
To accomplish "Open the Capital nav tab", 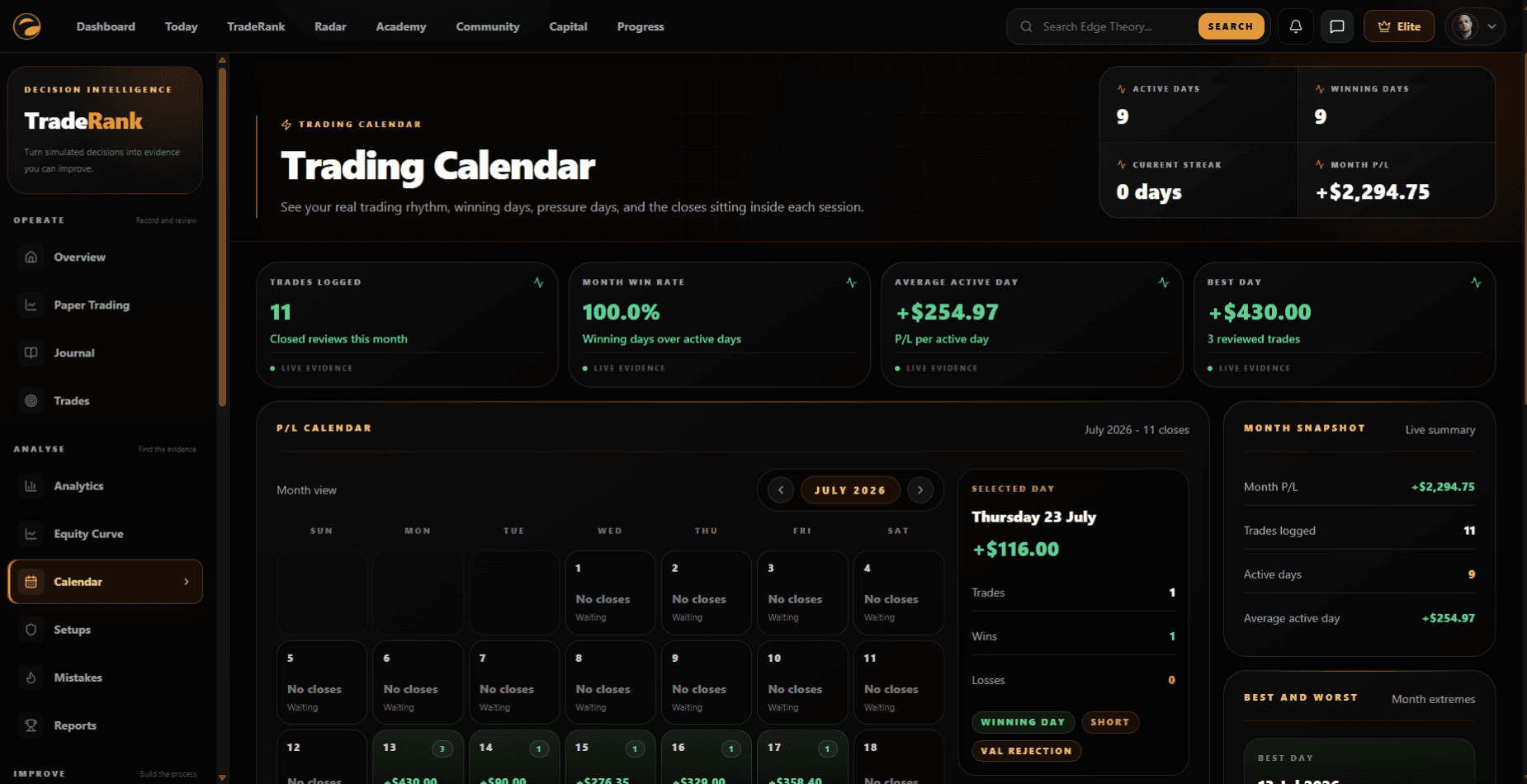I will 569,26.
